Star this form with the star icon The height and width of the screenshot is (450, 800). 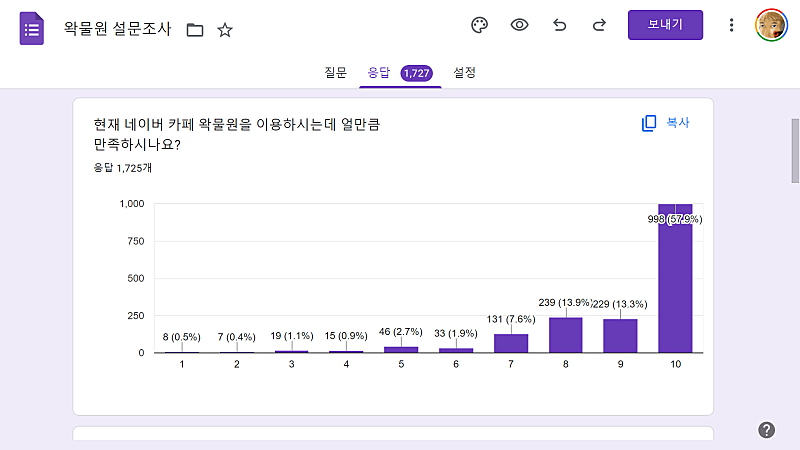tap(225, 30)
